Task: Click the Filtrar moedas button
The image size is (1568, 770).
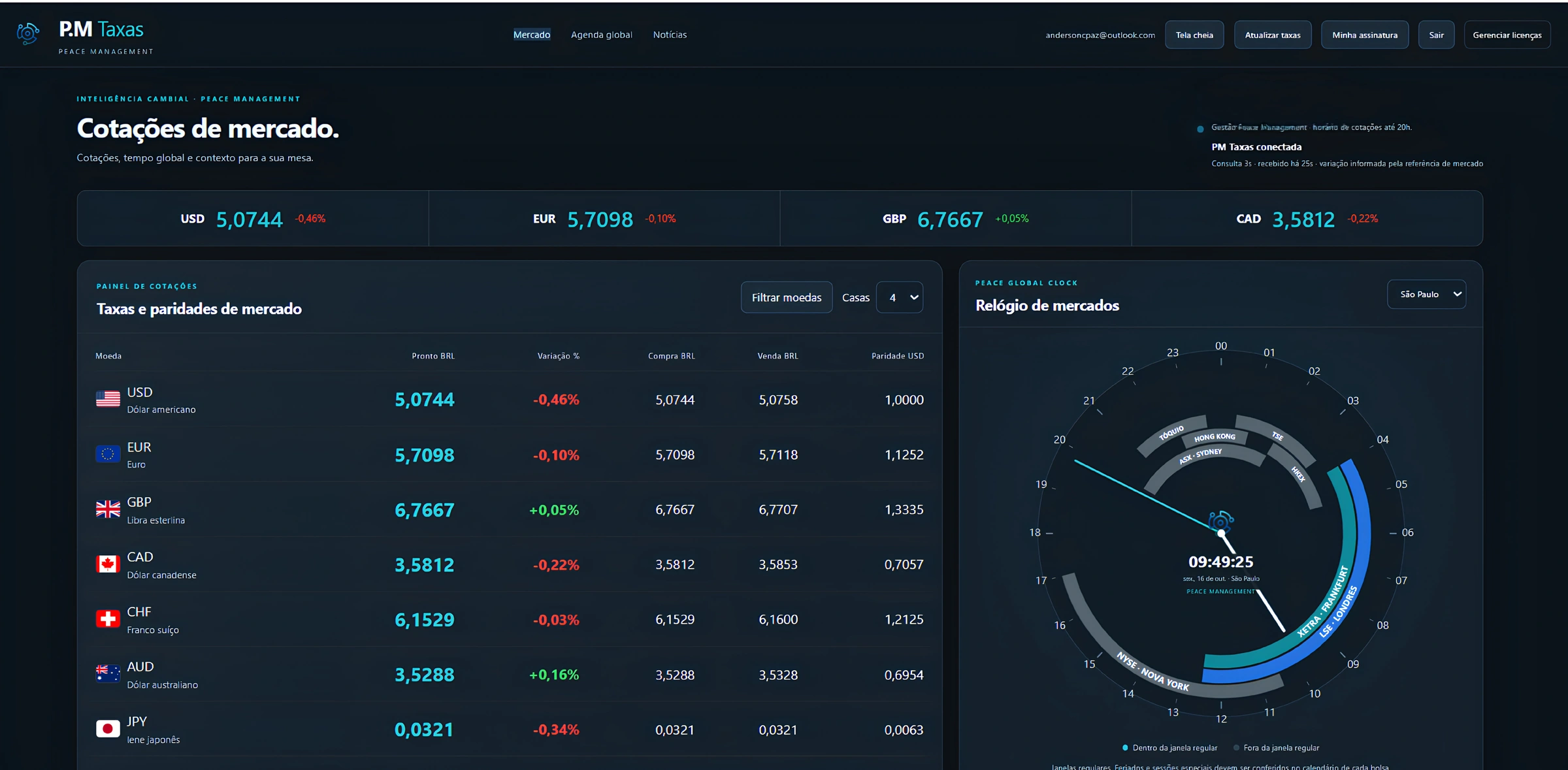Action: point(787,297)
